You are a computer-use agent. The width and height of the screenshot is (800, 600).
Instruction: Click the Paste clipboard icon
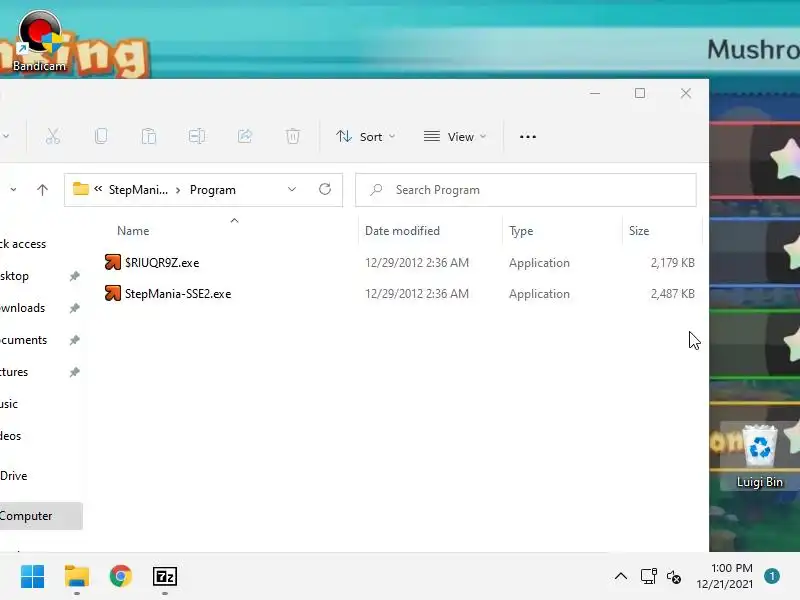(x=148, y=136)
